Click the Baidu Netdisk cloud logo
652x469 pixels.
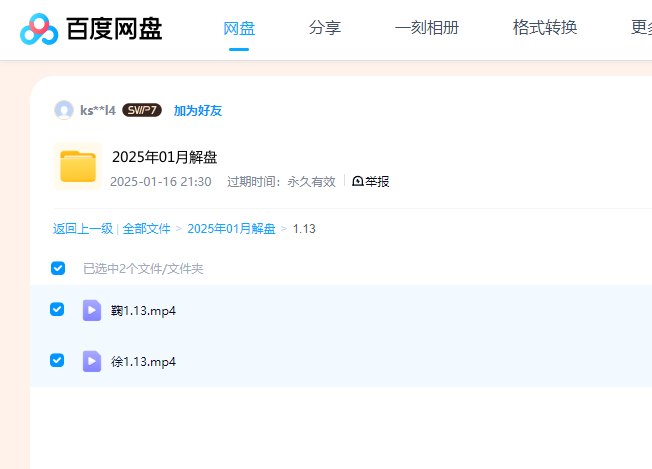coord(39,29)
